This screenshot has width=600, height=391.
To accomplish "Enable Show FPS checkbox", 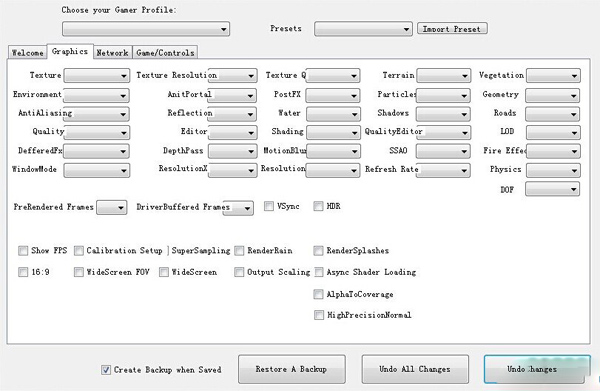I will [x=23, y=251].
